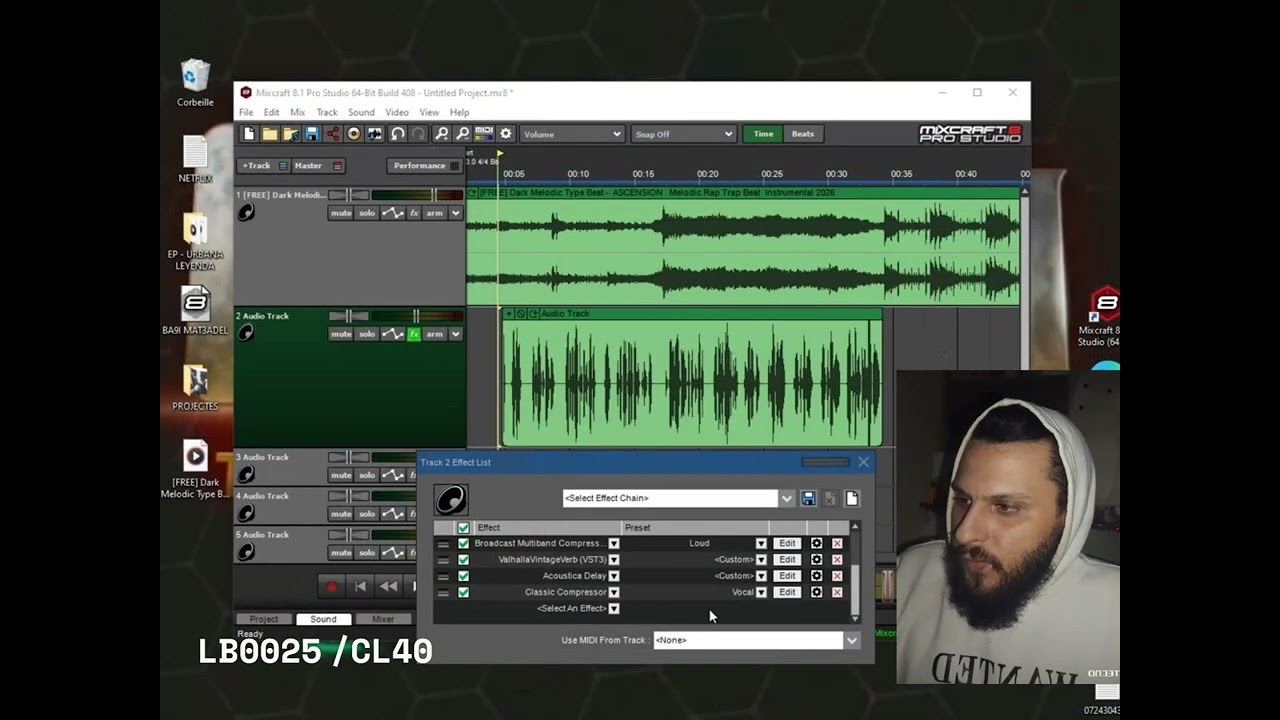Solo track 1 Dark Melodic

[x=367, y=213]
